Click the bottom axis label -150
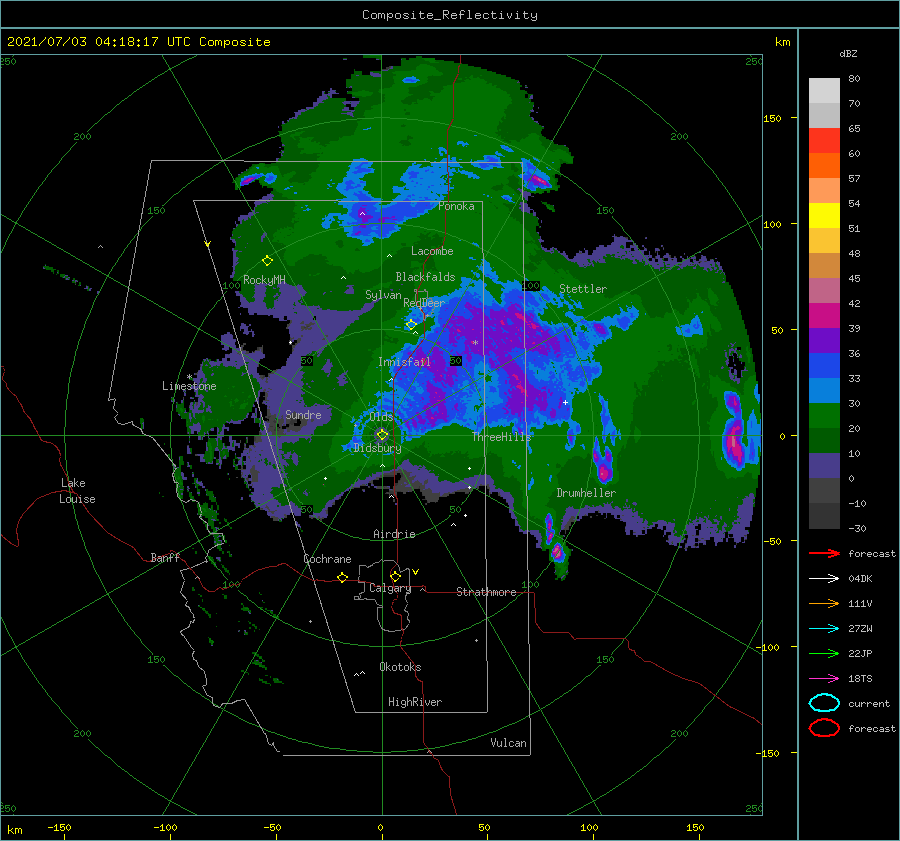 tap(59, 827)
